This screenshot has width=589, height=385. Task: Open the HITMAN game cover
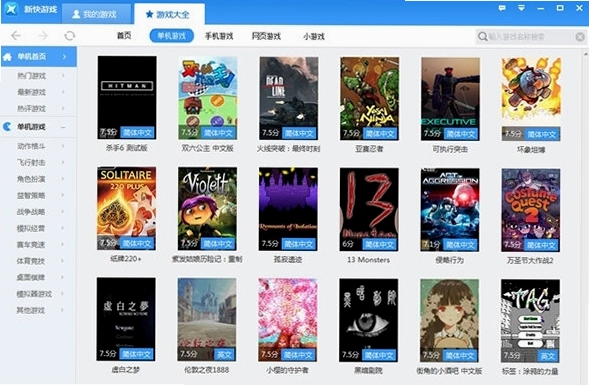127,98
